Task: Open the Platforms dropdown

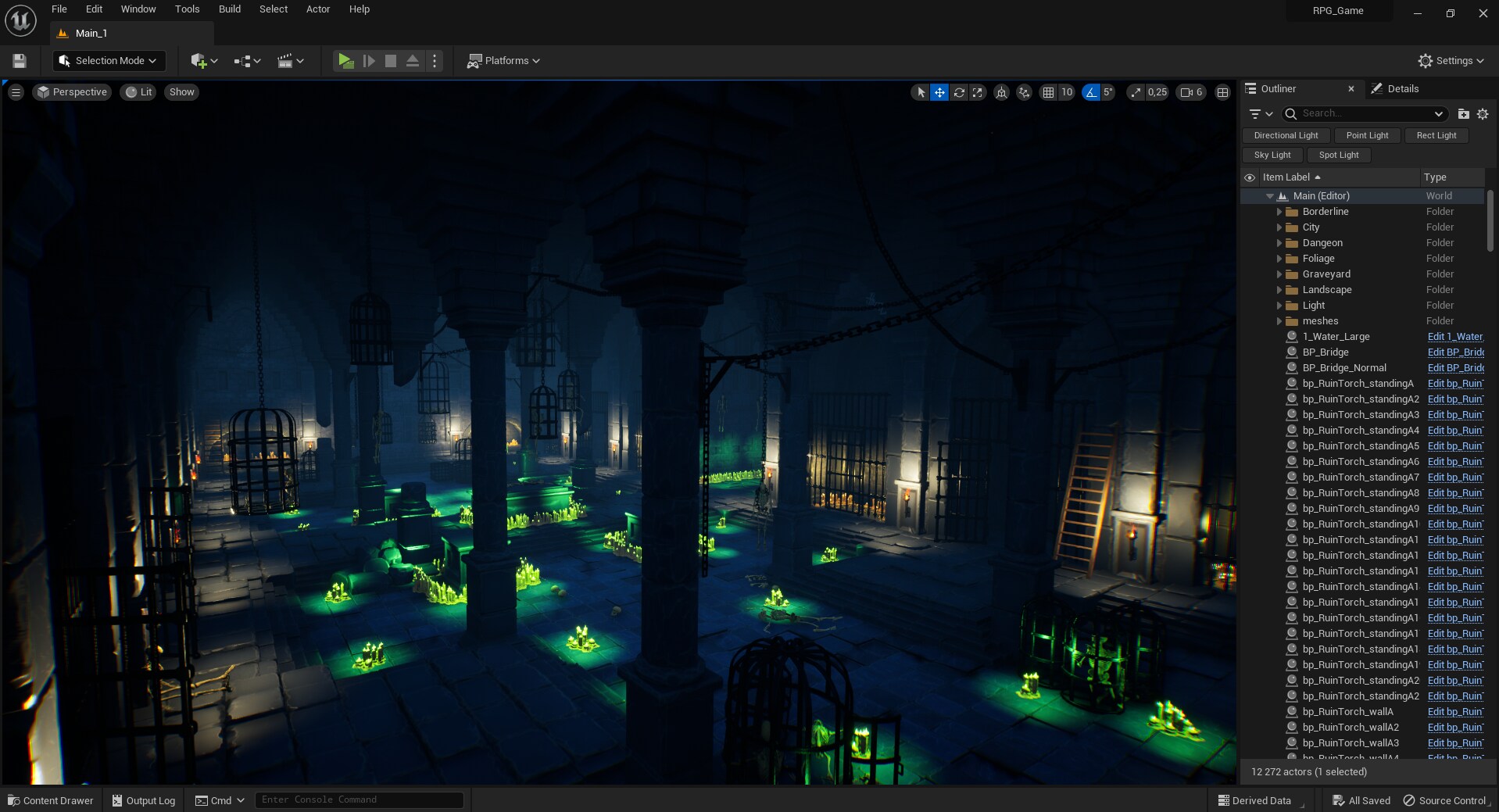Action: [x=503, y=61]
